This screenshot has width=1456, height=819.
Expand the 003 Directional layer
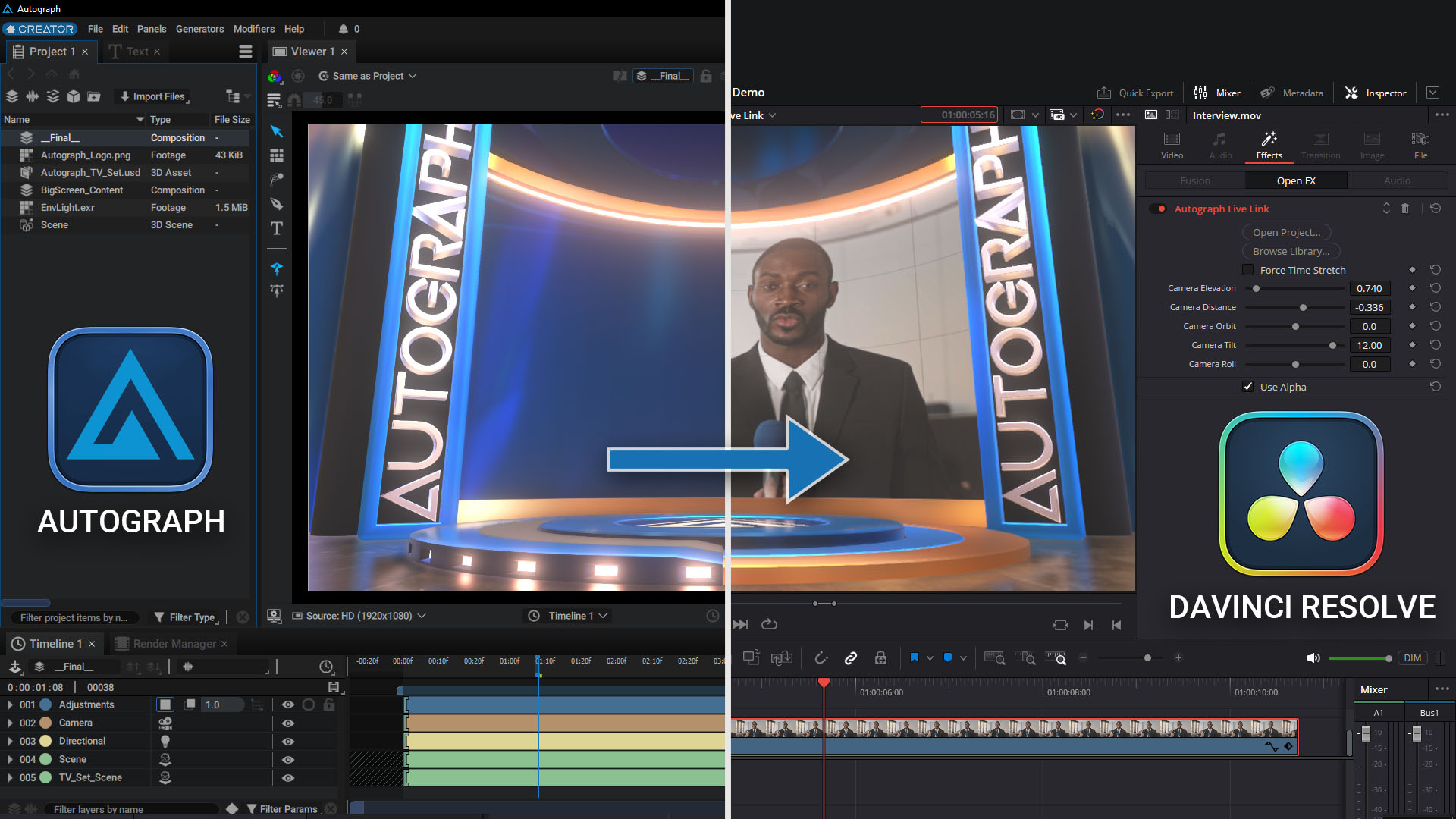[10, 741]
